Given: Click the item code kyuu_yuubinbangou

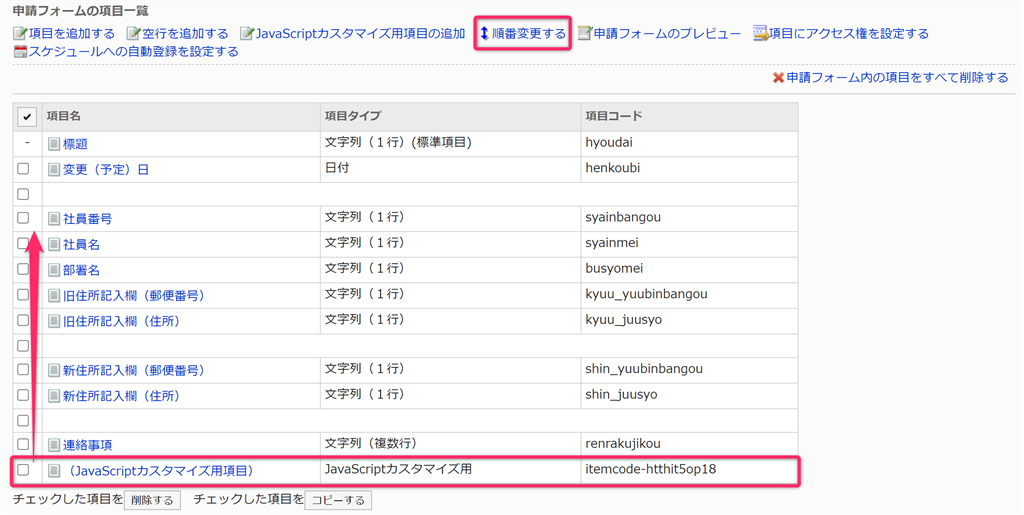Looking at the screenshot, I should click(647, 294).
